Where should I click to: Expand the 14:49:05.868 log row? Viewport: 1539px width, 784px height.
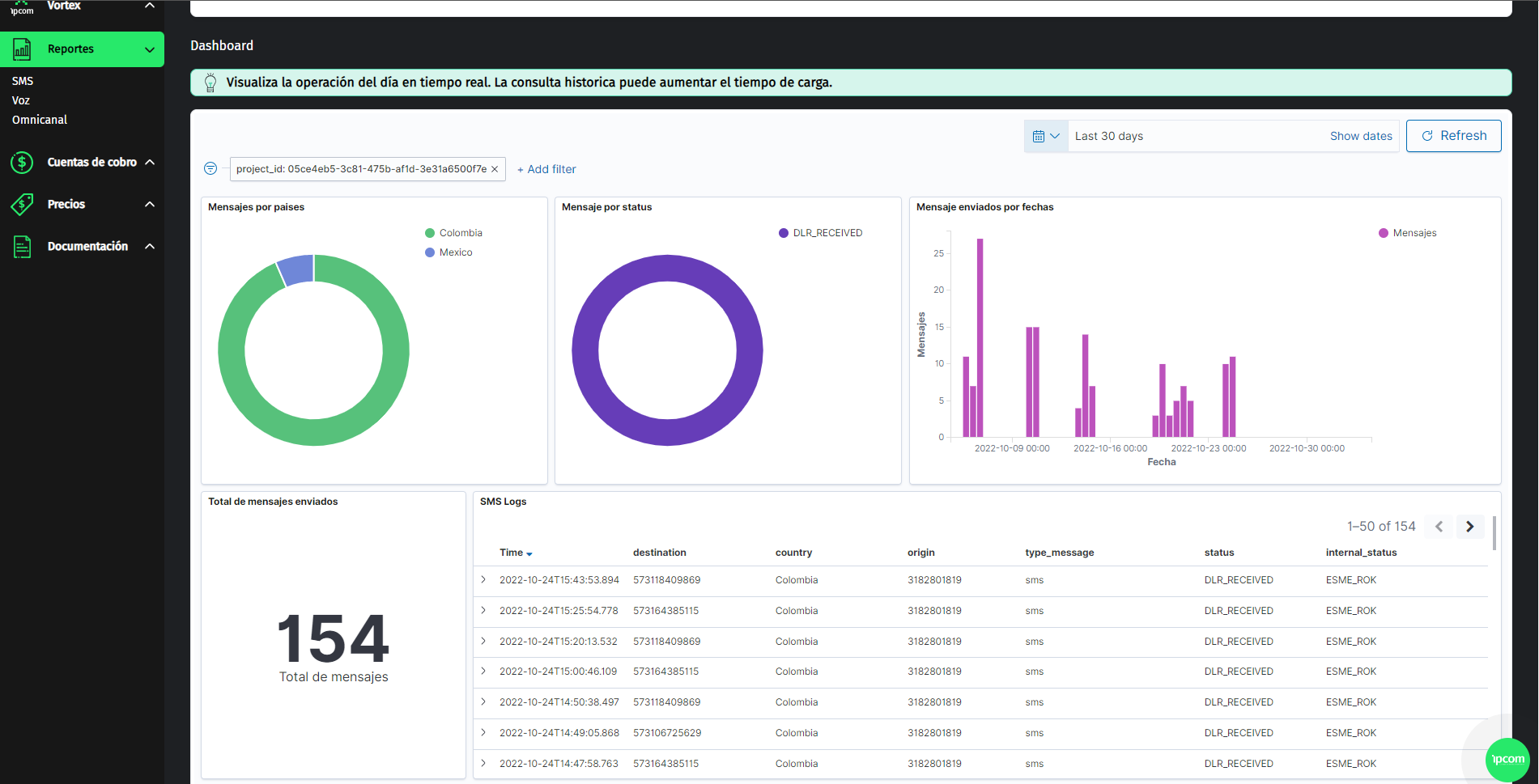coord(483,732)
